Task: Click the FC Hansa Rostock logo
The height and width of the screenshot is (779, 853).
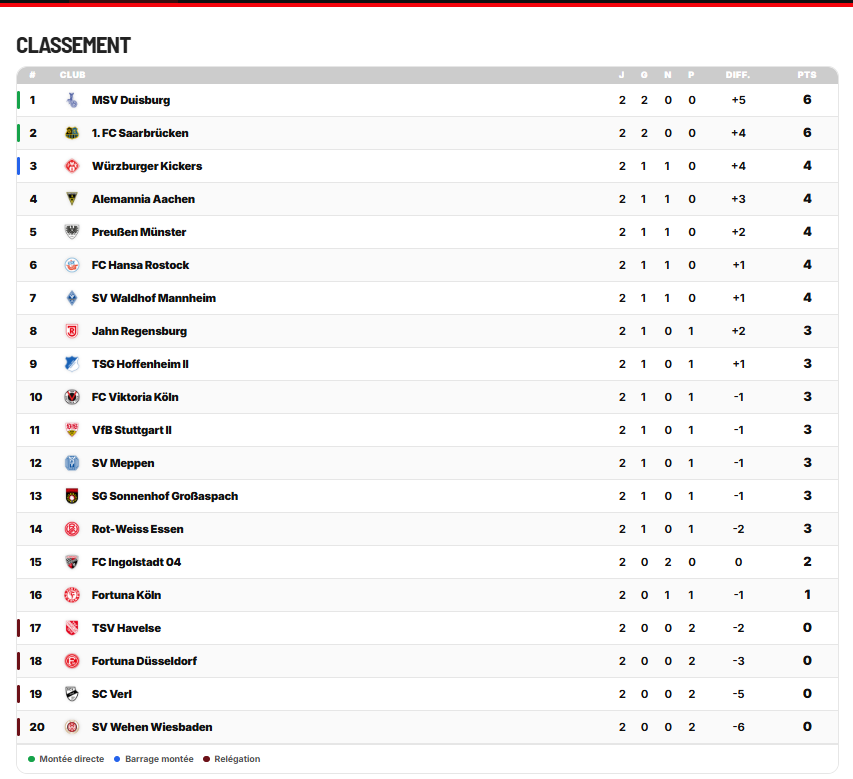Action: click(x=72, y=265)
